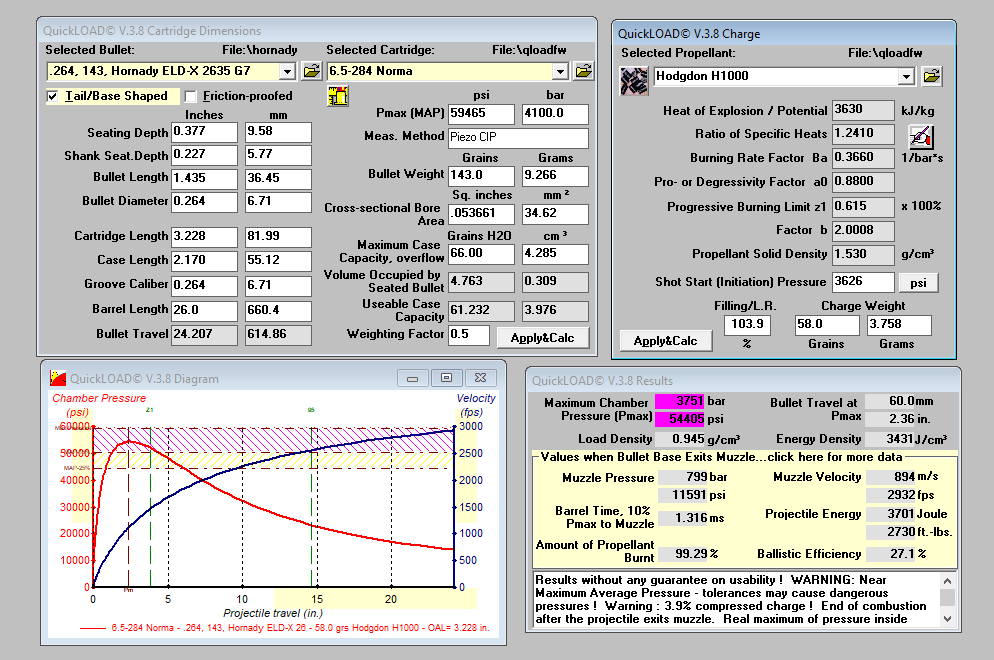The height and width of the screenshot is (660, 994).
Task: Click the Charge Weight grains input field
Action: pos(827,326)
